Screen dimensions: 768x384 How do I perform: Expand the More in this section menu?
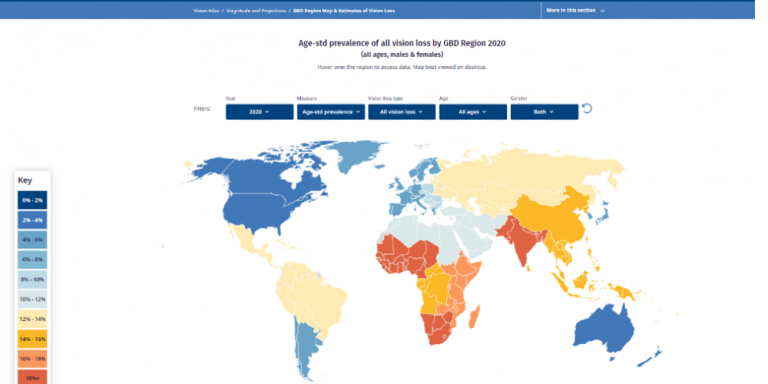point(576,10)
